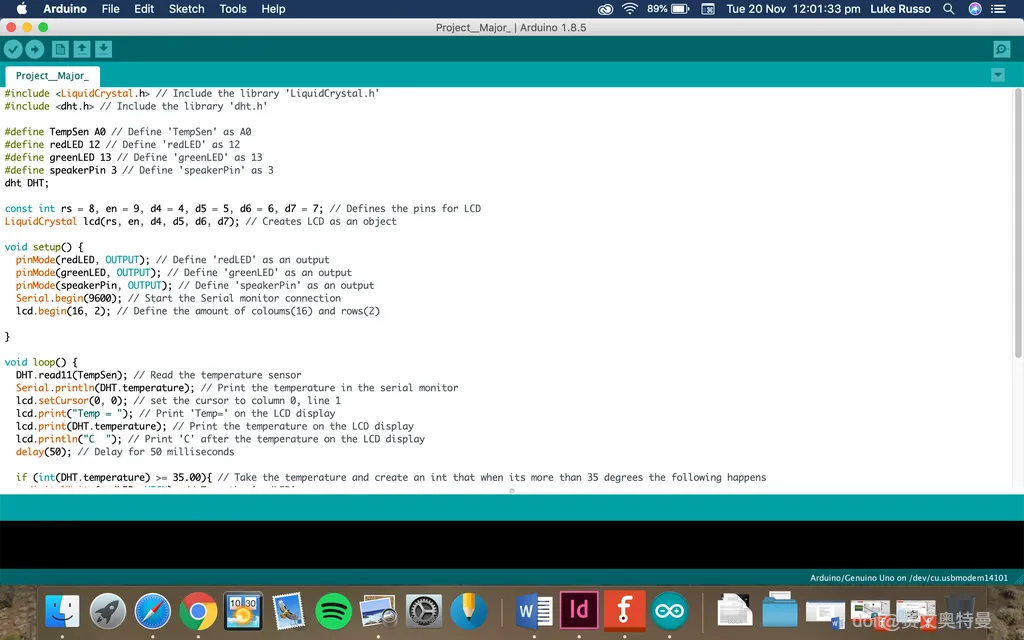1024x640 pixels.
Task: Open the weather clock app in Dock
Action: click(x=243, y=611)
